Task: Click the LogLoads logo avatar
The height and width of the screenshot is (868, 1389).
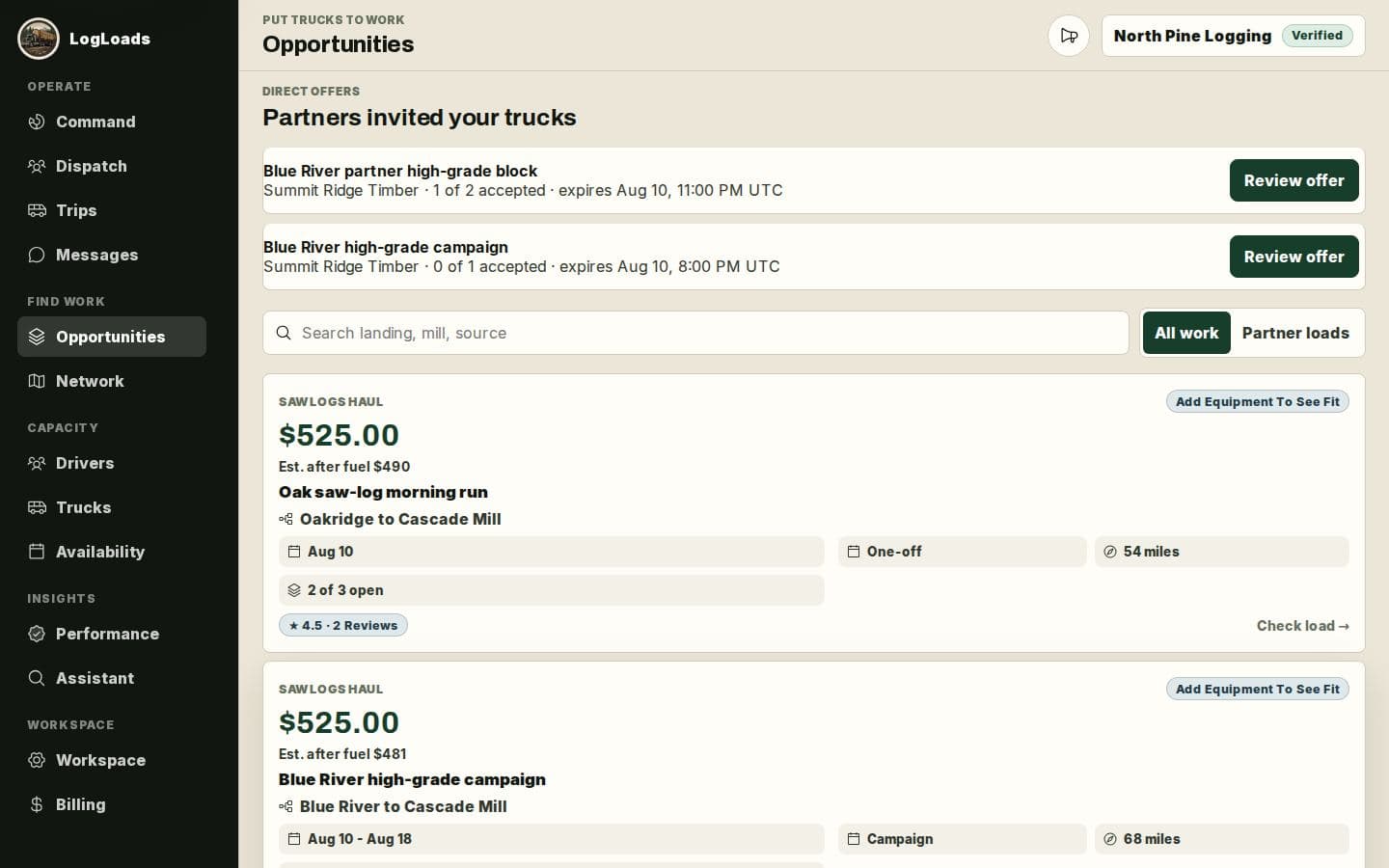Action: point(39,39)
